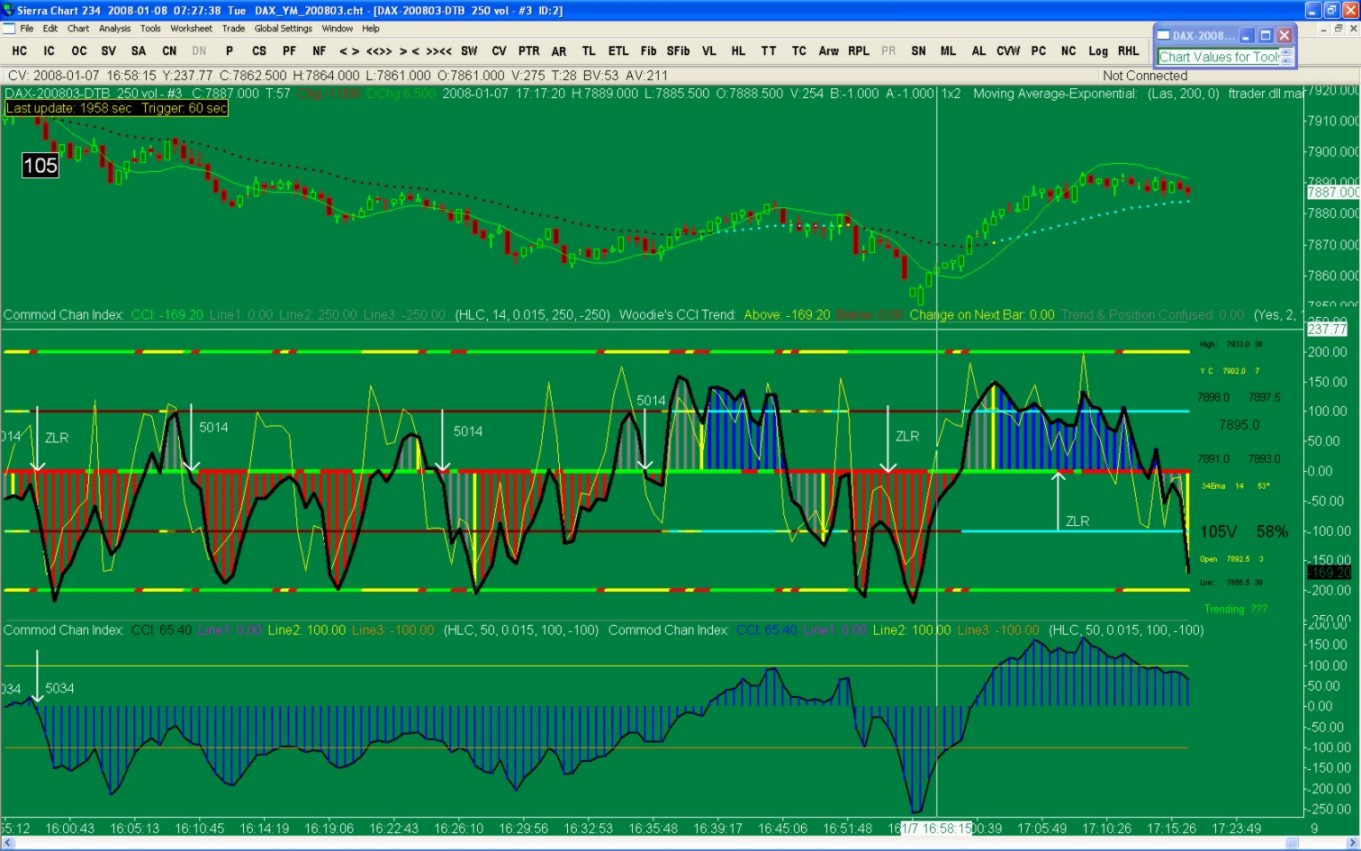
Task: Click the NF toolbar button
Action: (319, 51)
